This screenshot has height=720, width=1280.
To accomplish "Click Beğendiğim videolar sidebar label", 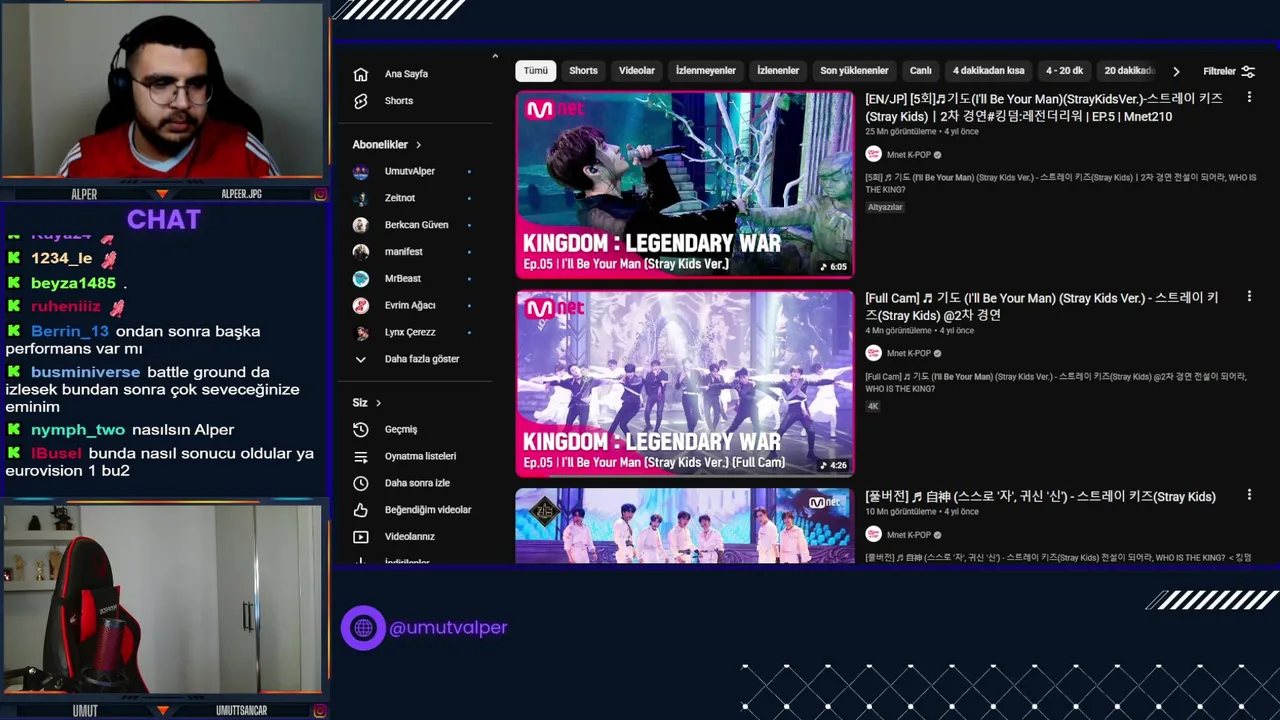I will click(x=428, y=510).
